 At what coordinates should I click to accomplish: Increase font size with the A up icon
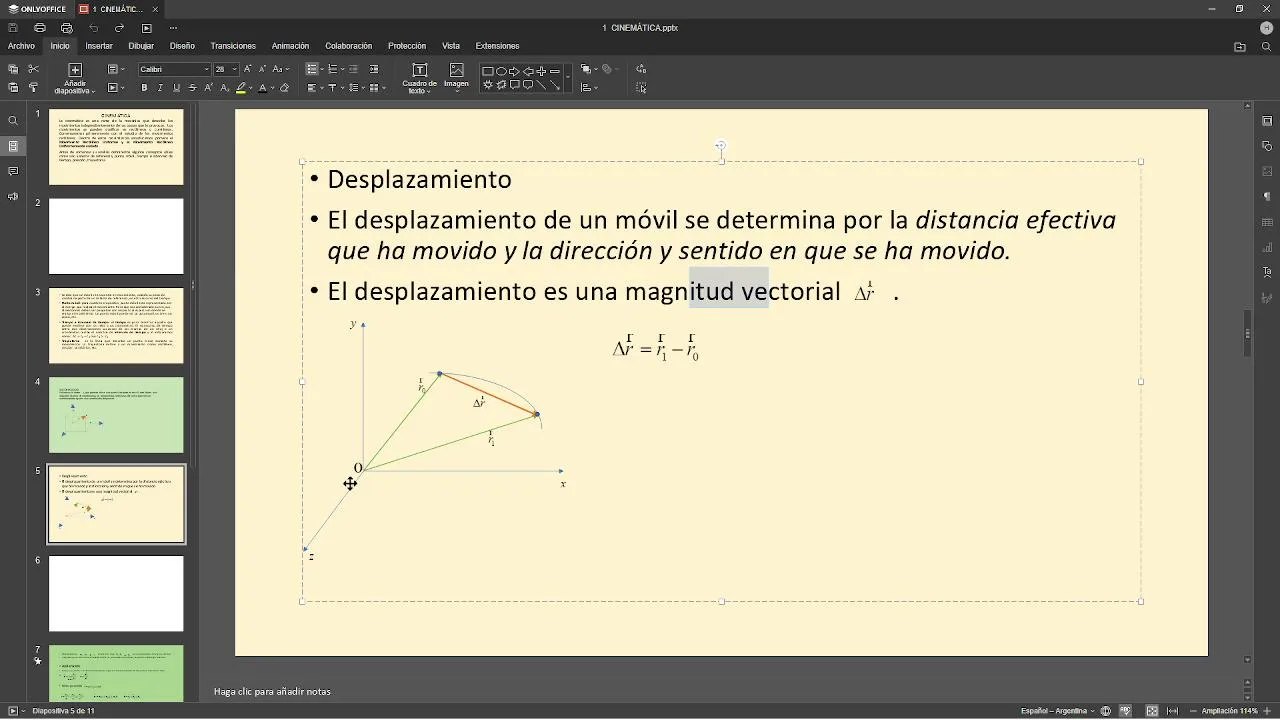tap(248, 69)
